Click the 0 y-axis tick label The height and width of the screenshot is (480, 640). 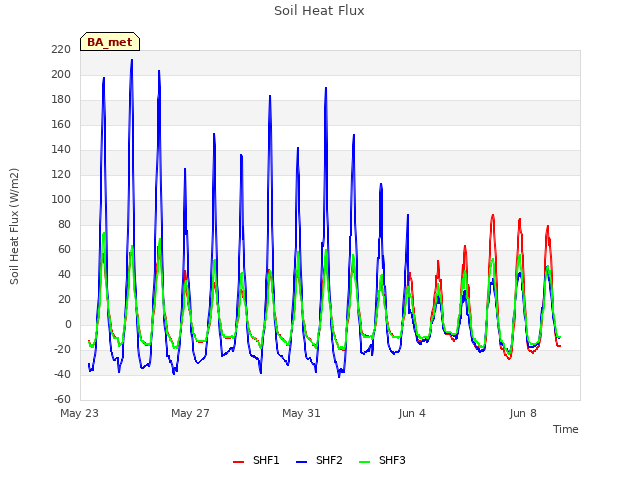pos(68,324)
